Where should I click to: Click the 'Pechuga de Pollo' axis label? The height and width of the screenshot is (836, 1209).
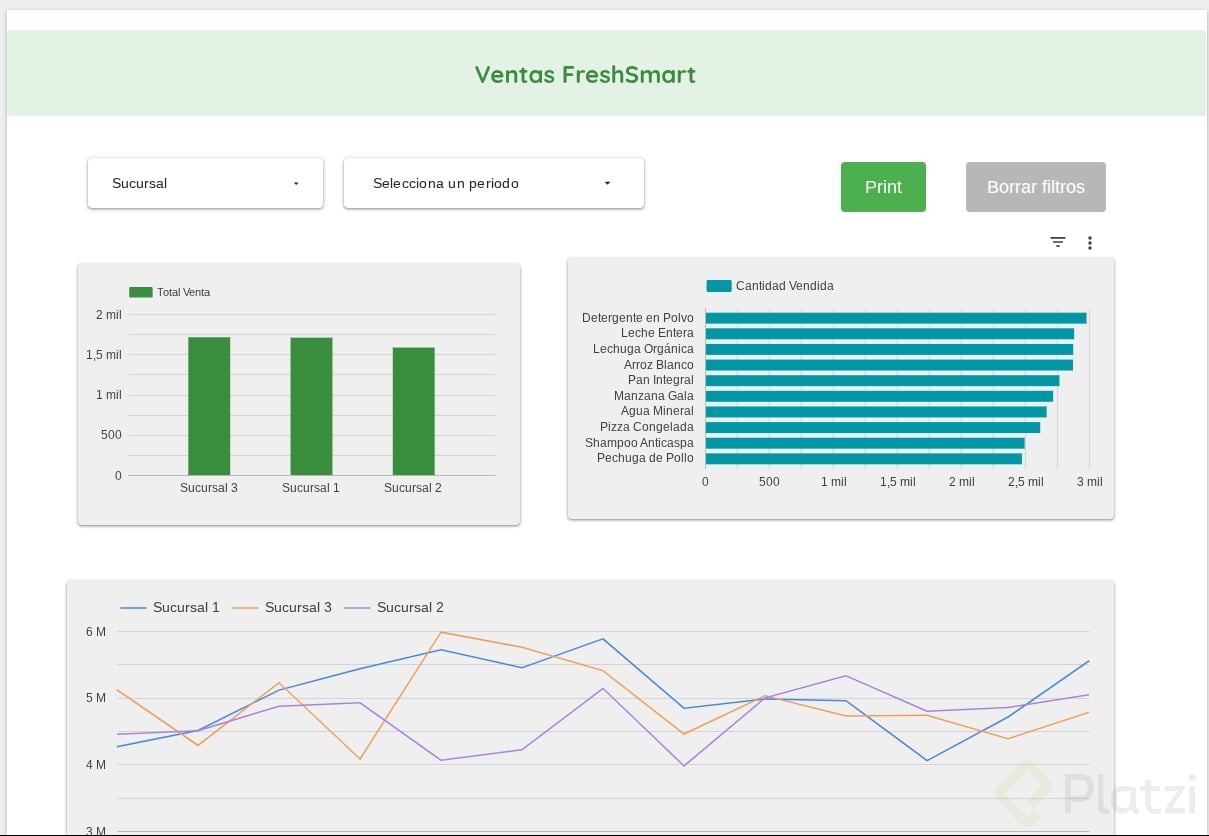point(645,458)
